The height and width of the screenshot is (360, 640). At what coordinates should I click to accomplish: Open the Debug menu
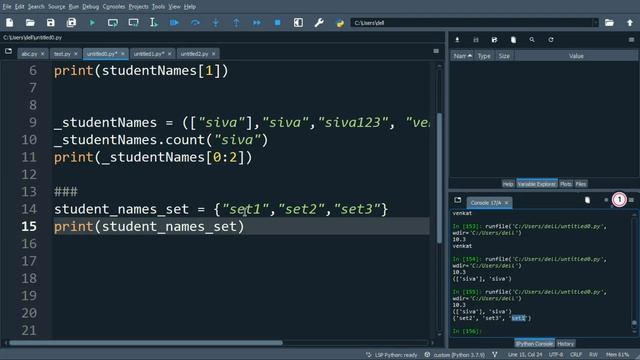coord(91,7)
